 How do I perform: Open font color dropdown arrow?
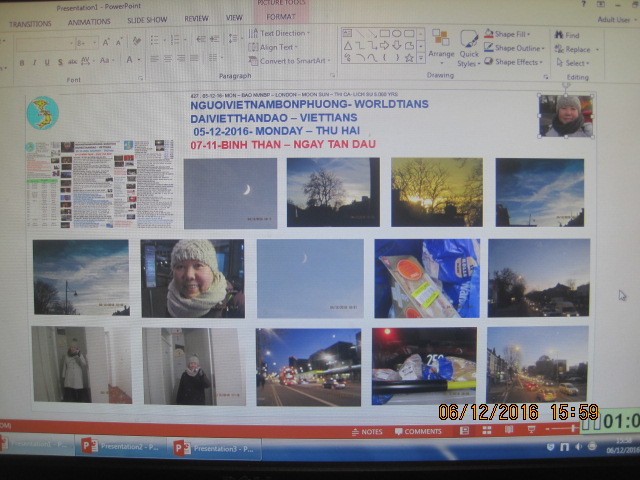pyautogui.click(x=139, y=60)
